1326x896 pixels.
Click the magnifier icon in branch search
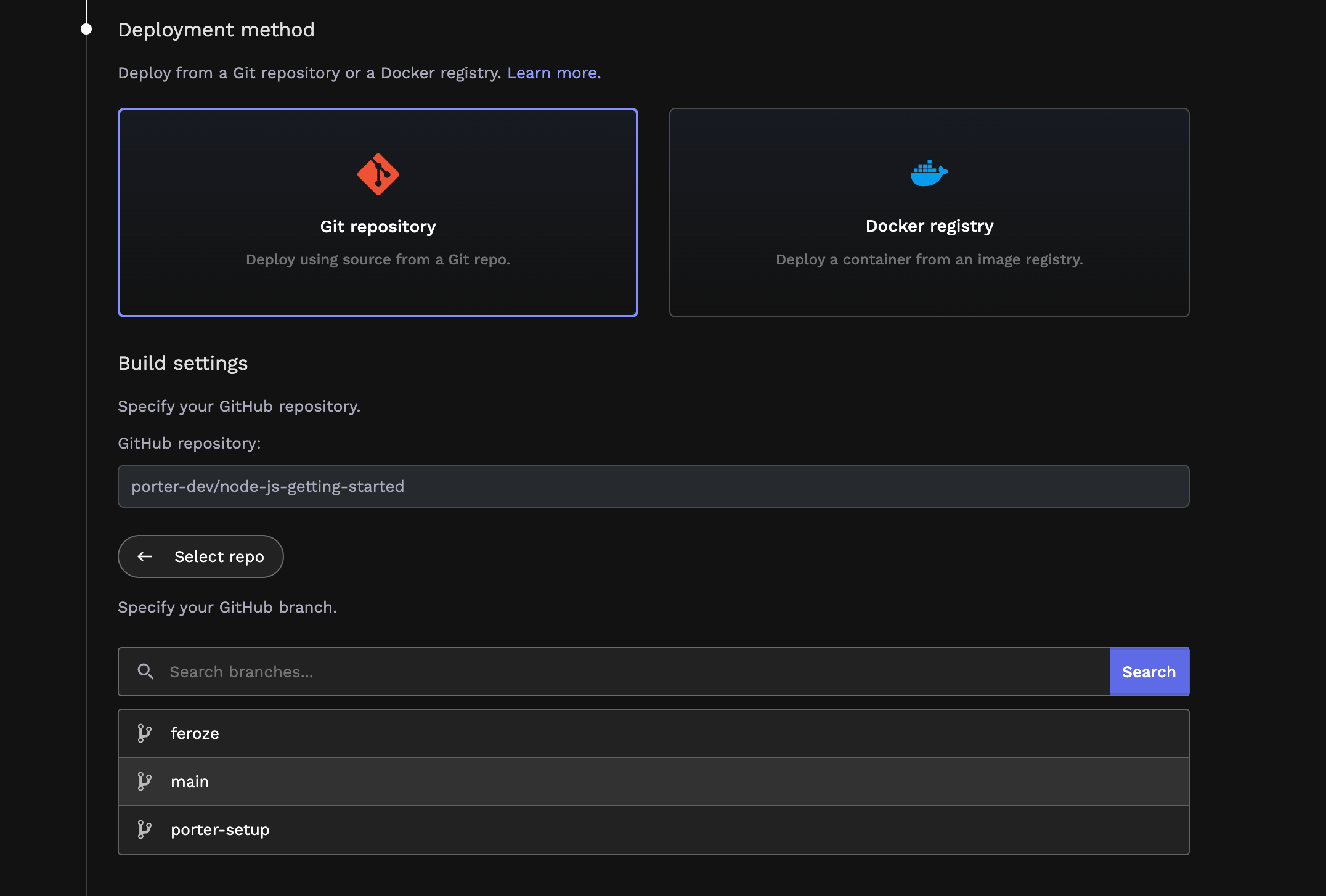(x=145, y=672)
